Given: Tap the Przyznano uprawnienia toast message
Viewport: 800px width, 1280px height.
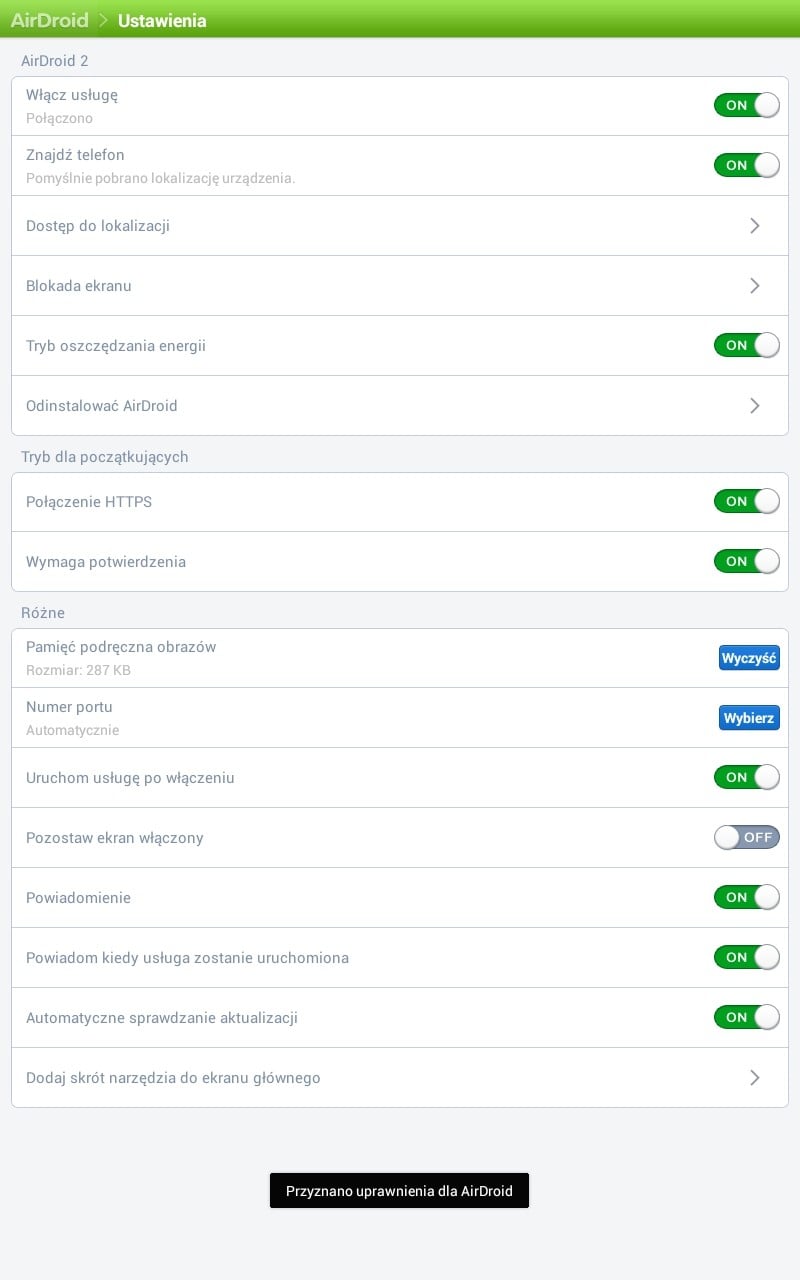Looking at the screenshot, I should click(x=399, y=1191).
